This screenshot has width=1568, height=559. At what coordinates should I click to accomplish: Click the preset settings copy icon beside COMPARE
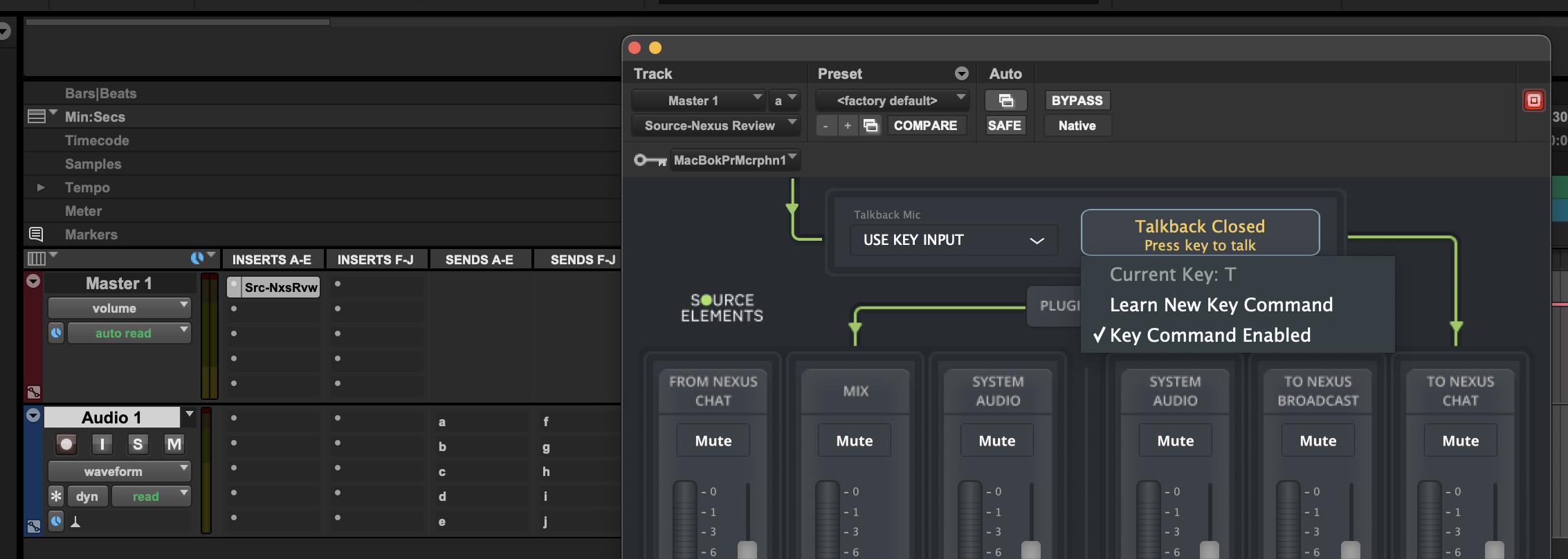pyautogui.click(x=870, y=125)
